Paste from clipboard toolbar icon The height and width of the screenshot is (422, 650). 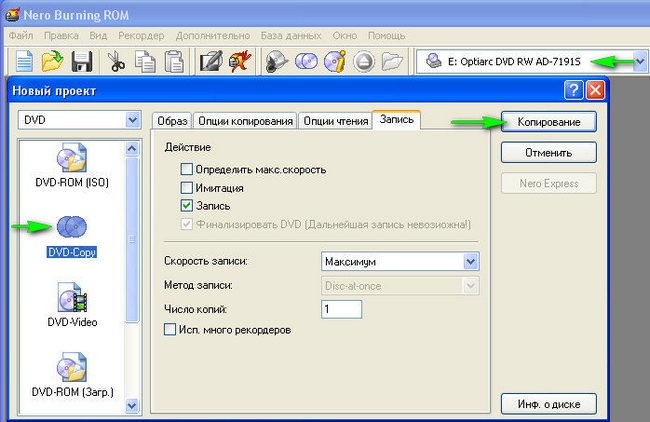(174, 61)
